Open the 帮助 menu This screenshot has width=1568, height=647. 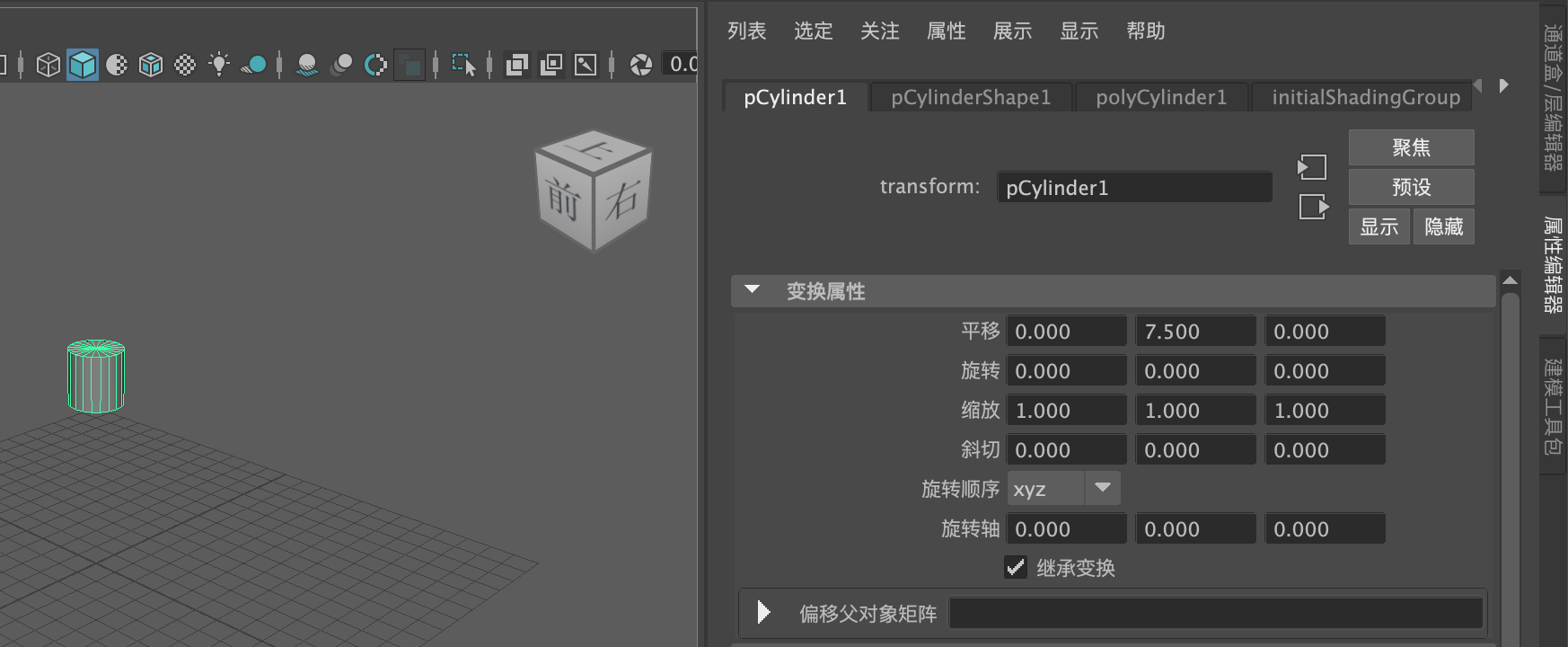pyautogui.click(x=1145, y=31)
